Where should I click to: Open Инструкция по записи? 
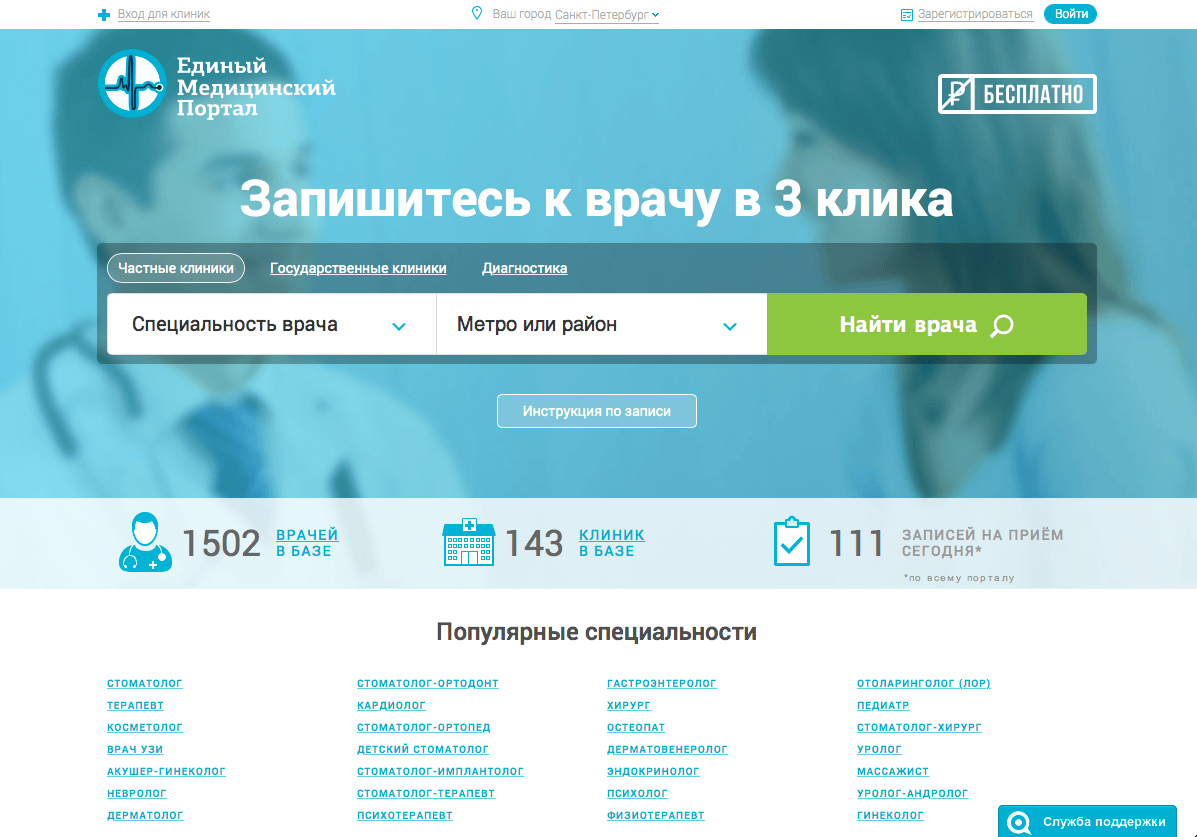click(596, 411)
